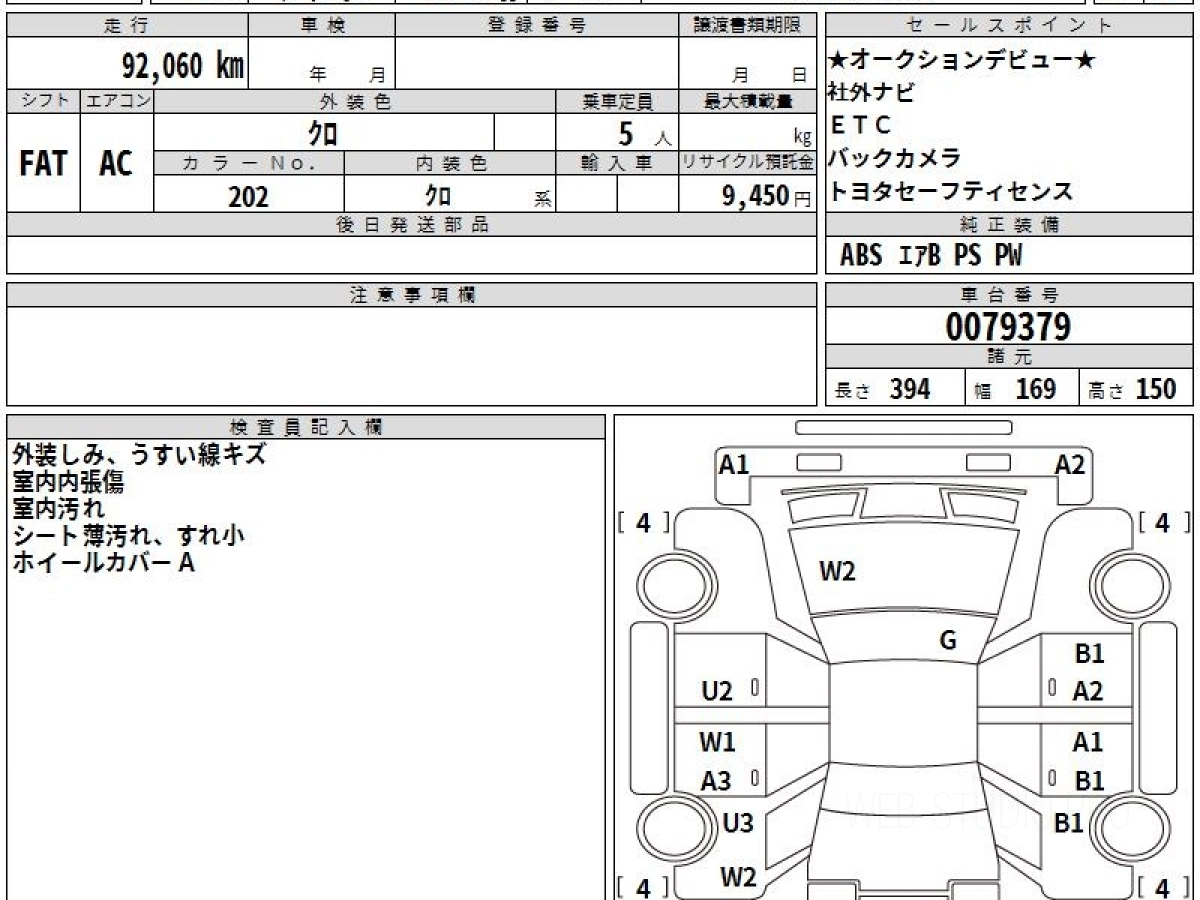Select the U2 marking on the diagram
This screenshot has width=1200, height=900.
[717, 691]
